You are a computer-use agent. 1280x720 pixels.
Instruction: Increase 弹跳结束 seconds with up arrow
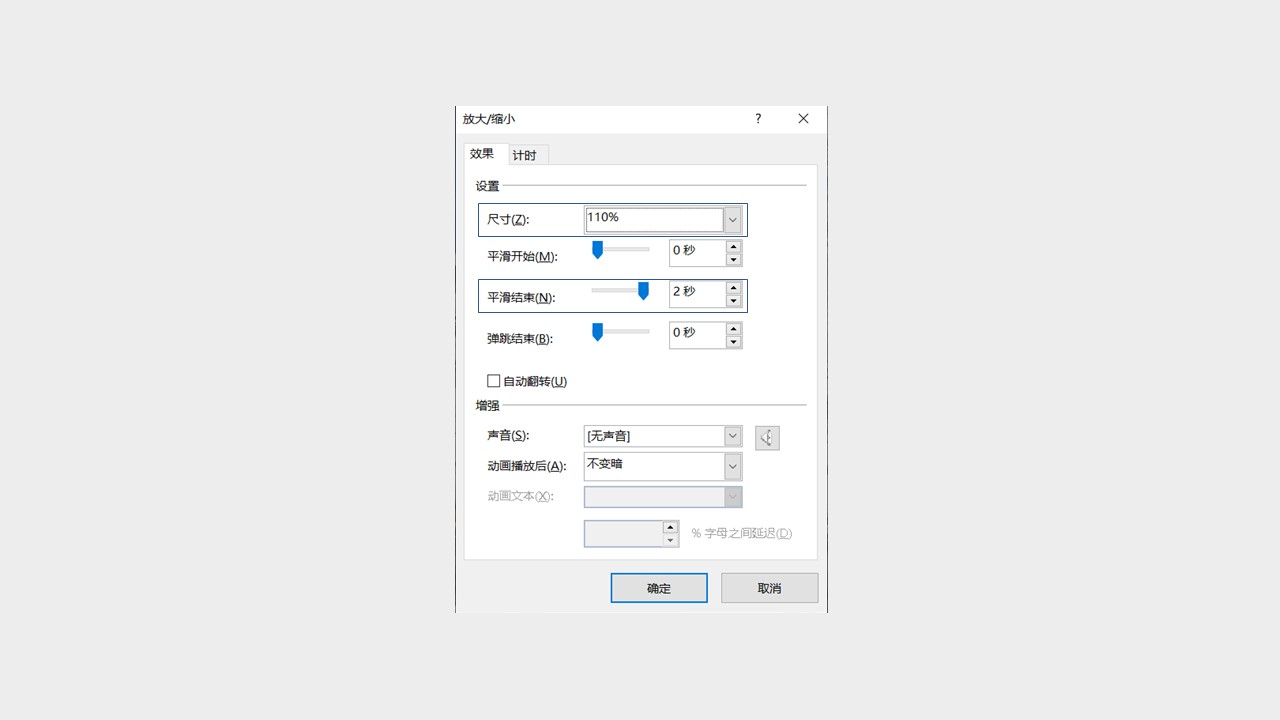pyautogui.click(x=733, y=329)
